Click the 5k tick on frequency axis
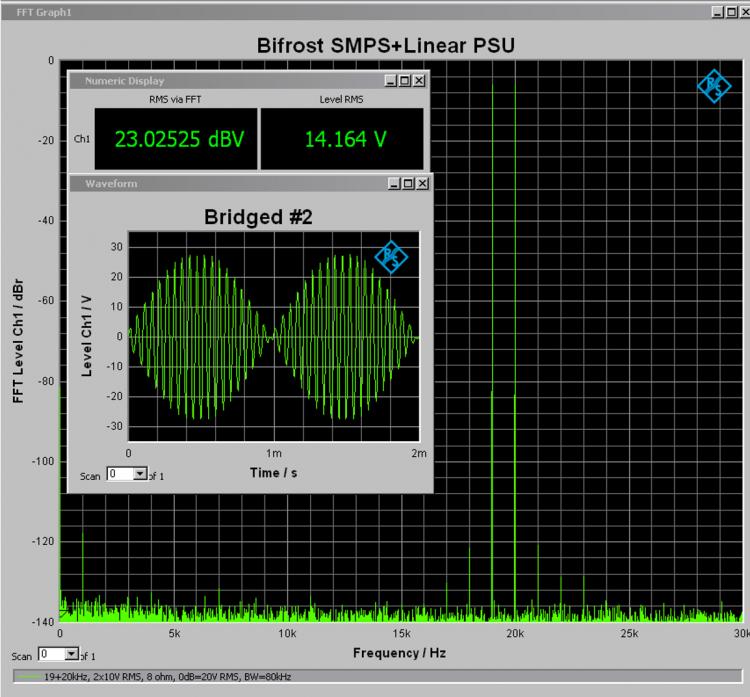Screen dimensions: 750x697 coord(174,633)
